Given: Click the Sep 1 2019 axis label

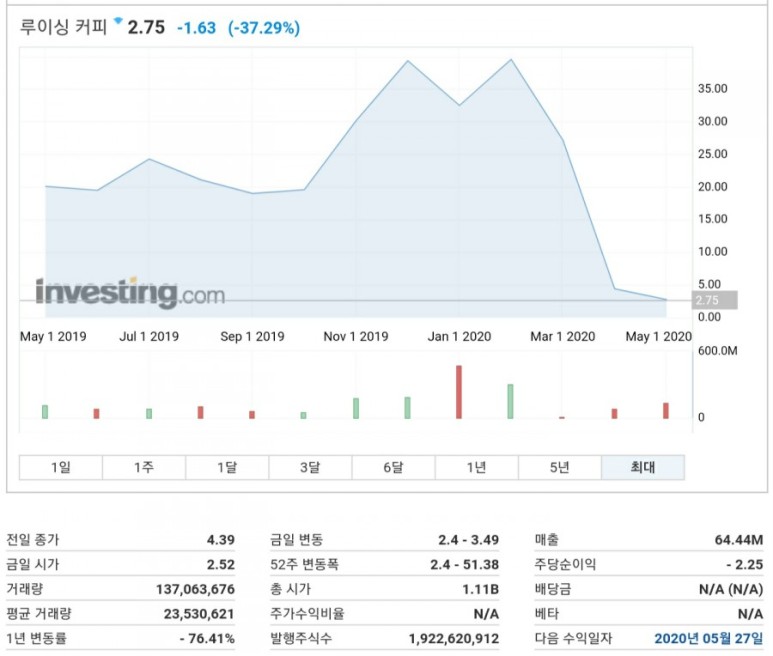Looking at the screenshot, I should (x=252, y=337).
